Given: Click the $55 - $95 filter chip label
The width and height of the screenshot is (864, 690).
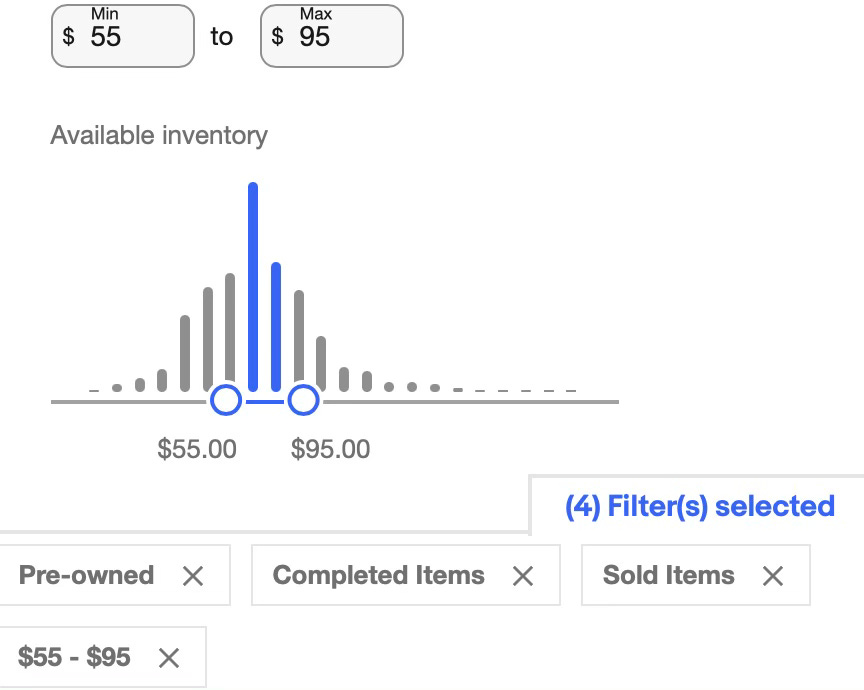Looking at the screenshot, I should coord(74,657).
